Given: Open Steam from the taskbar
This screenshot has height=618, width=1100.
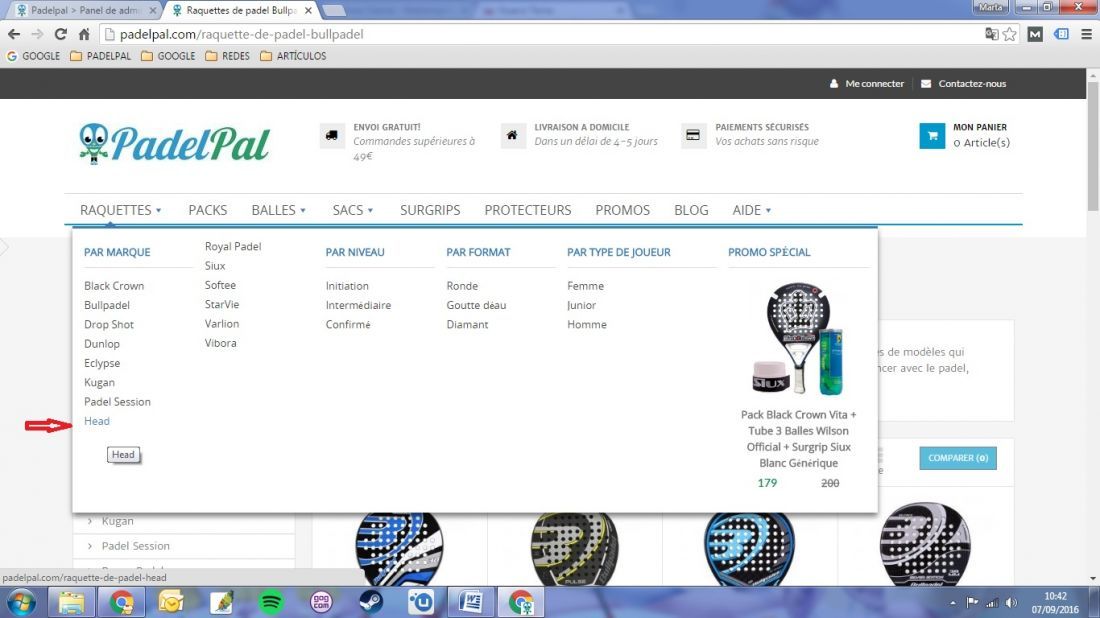Looking at the screenshot, I should pyautogui.click(x=371, y=603).
